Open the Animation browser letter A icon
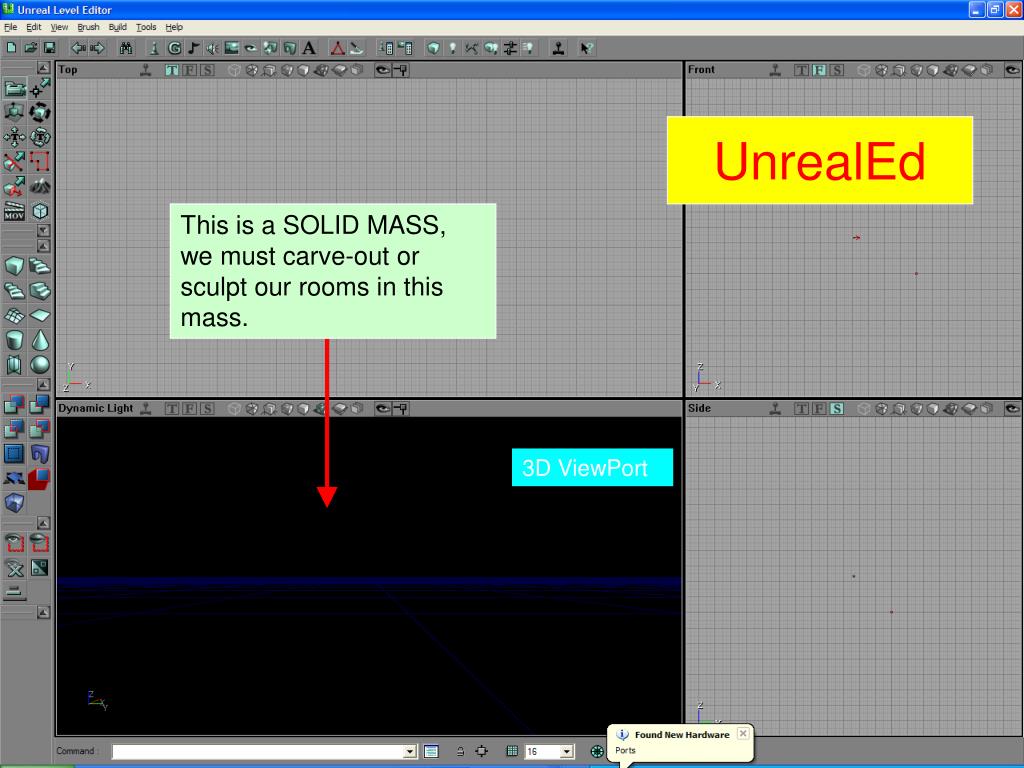The image size is (1024, 768). (309, 48)
